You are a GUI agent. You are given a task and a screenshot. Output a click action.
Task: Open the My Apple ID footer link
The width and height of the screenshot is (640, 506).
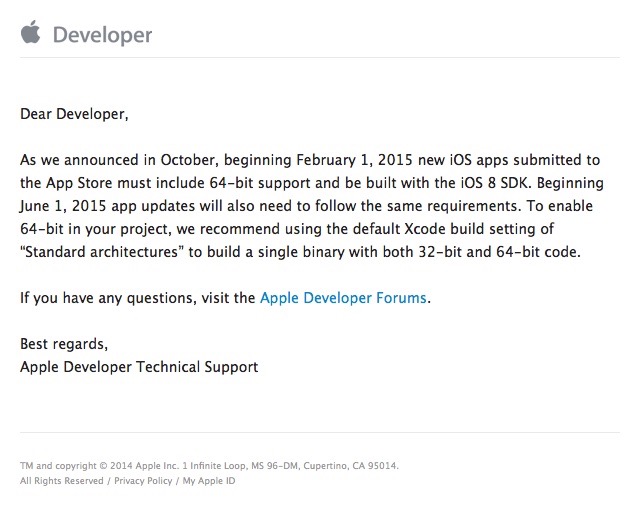pos(209,481)
